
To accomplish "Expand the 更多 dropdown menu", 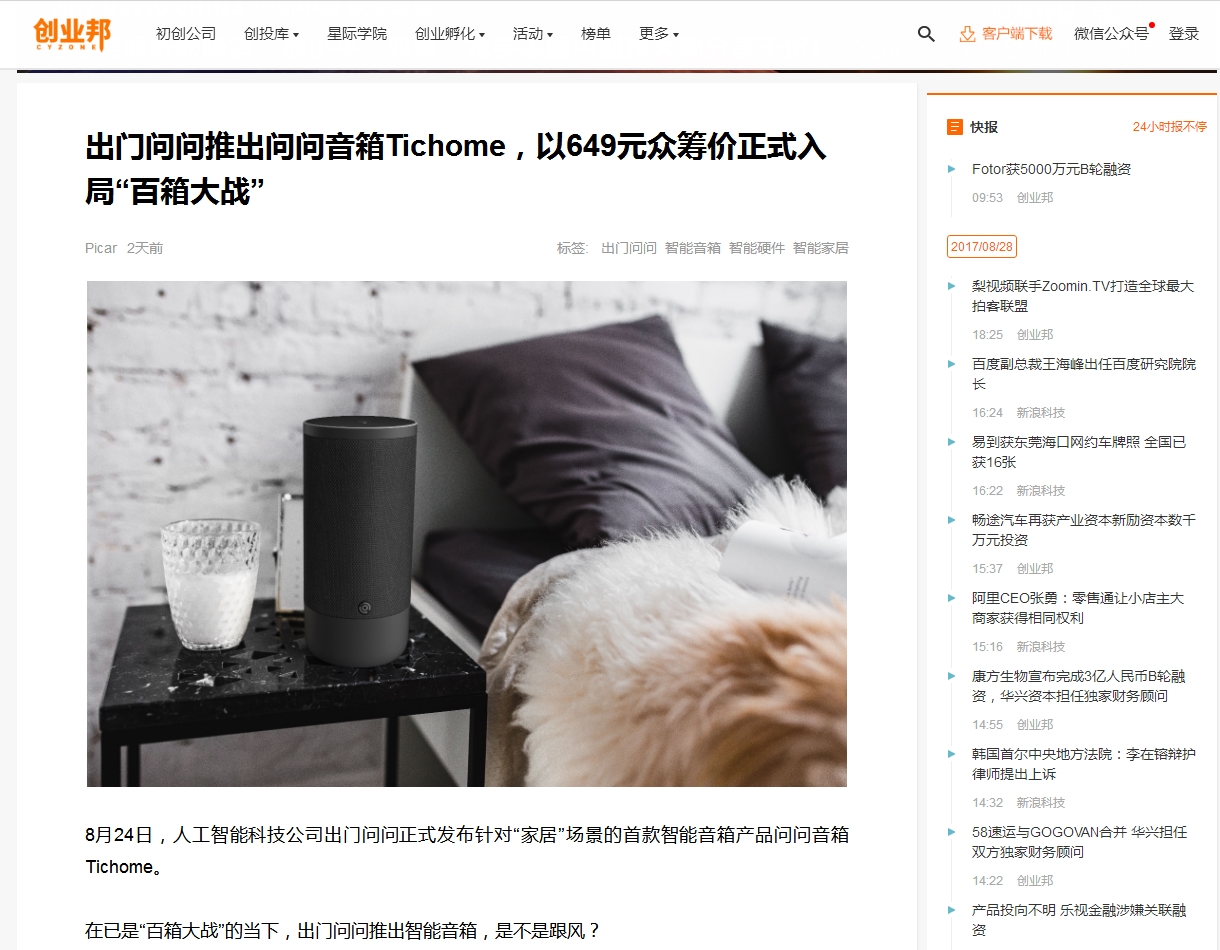I will (659, 34).
